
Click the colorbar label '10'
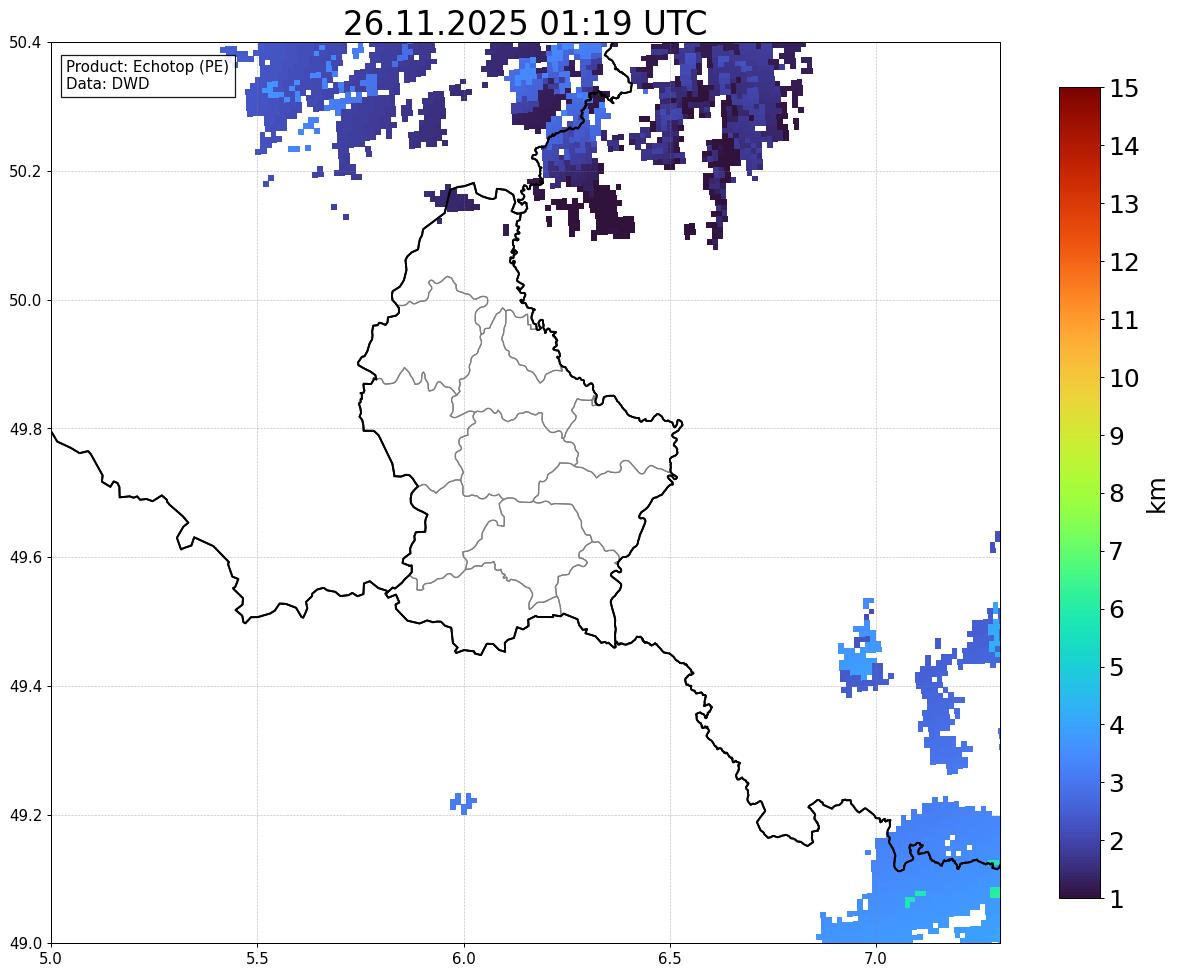[x=1124, y=378]
